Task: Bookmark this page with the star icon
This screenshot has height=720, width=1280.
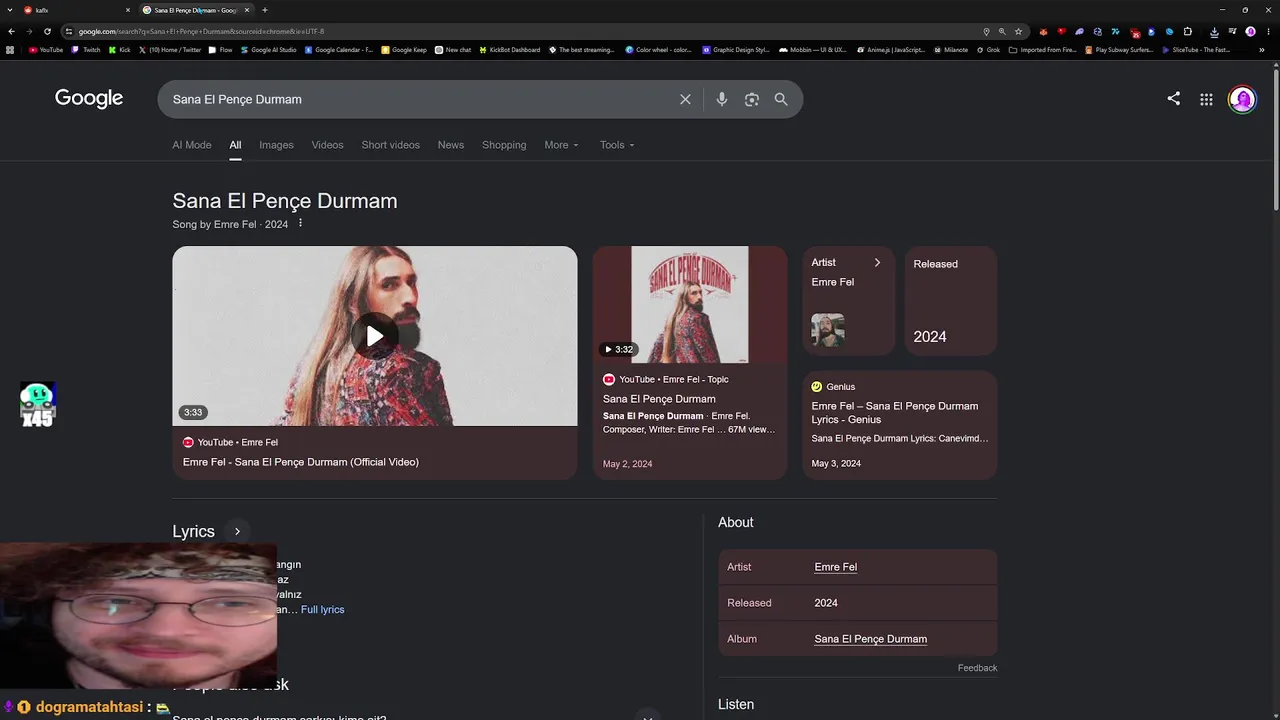Action: [1018, 31]
